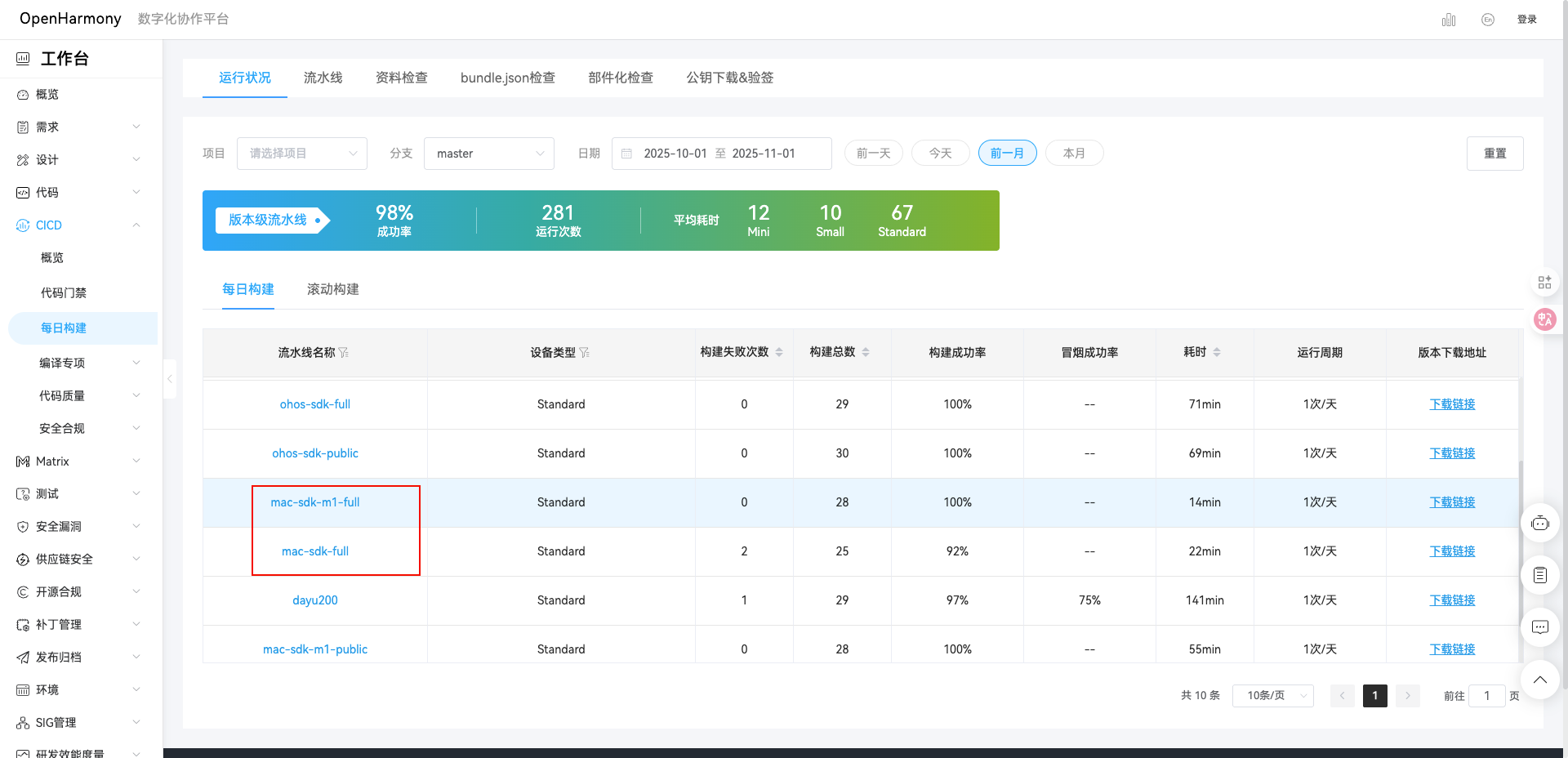Click the SIG管理 icon in sidebar
Screen dimensions: 1568x758
coord(23,723)
